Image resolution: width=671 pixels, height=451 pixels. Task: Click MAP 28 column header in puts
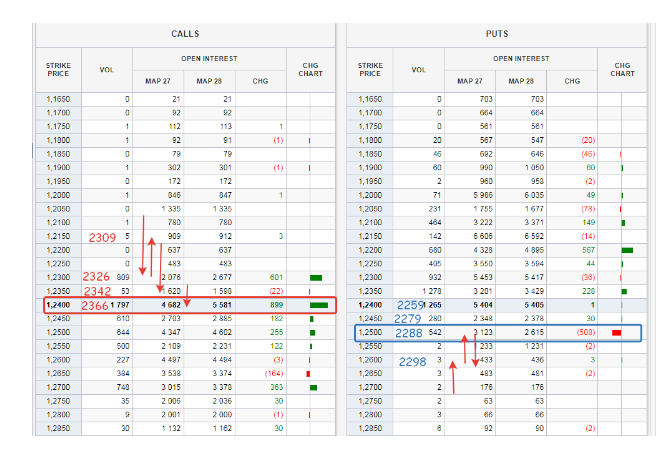click(520, 81)
